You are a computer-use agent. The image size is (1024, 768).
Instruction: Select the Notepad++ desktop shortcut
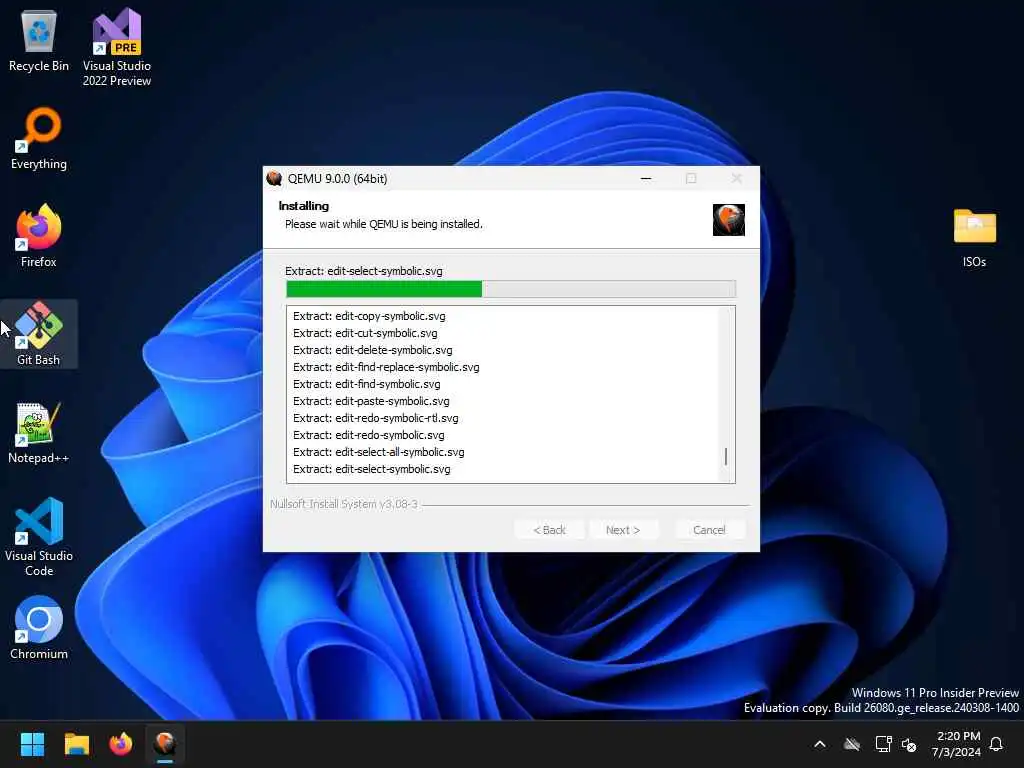pos(39,432)
